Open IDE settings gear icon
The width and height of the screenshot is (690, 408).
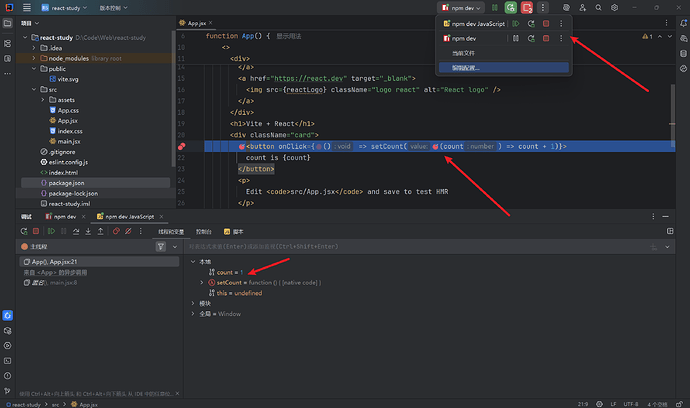click(x=614, y=7)
